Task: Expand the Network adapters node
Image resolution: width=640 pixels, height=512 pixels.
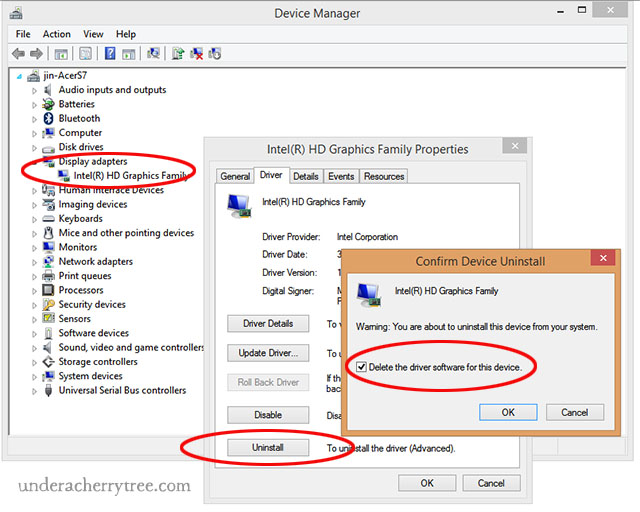Action: point(34,262)
